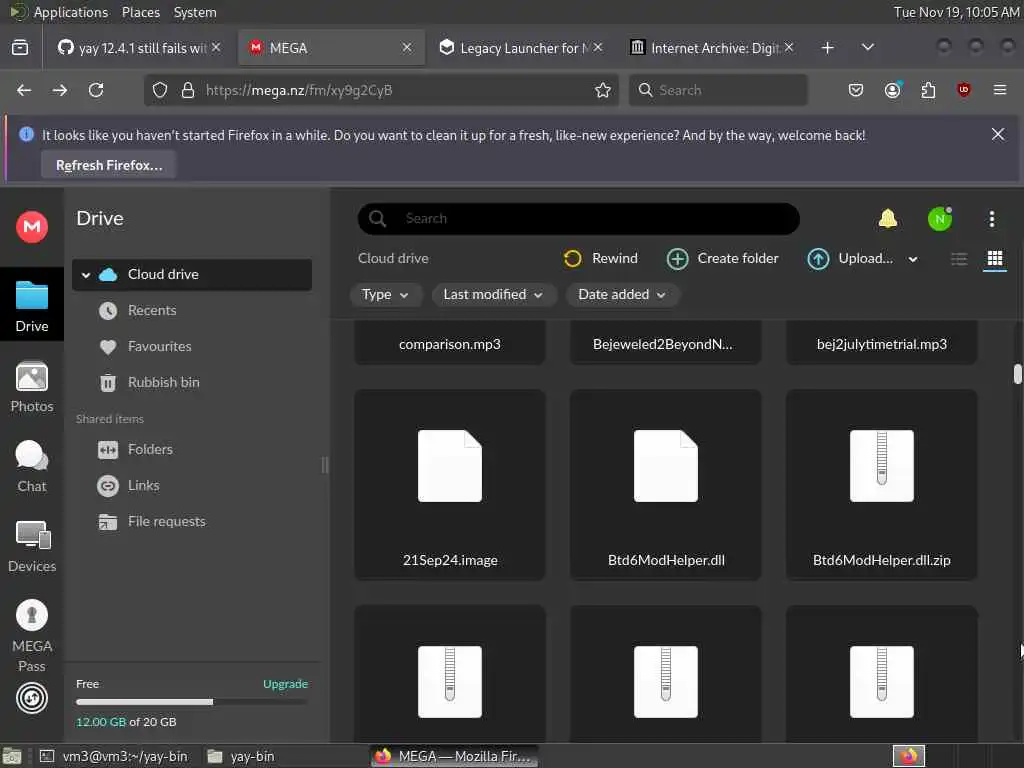Screen dimensions: 1024x768
Task: Select Cloud drive in the tree
Action: (192, 274)
